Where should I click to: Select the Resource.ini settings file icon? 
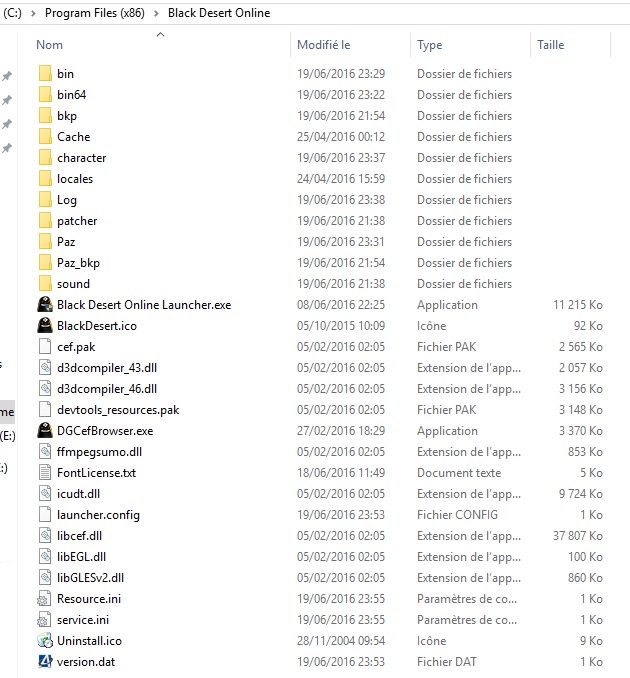44,599
